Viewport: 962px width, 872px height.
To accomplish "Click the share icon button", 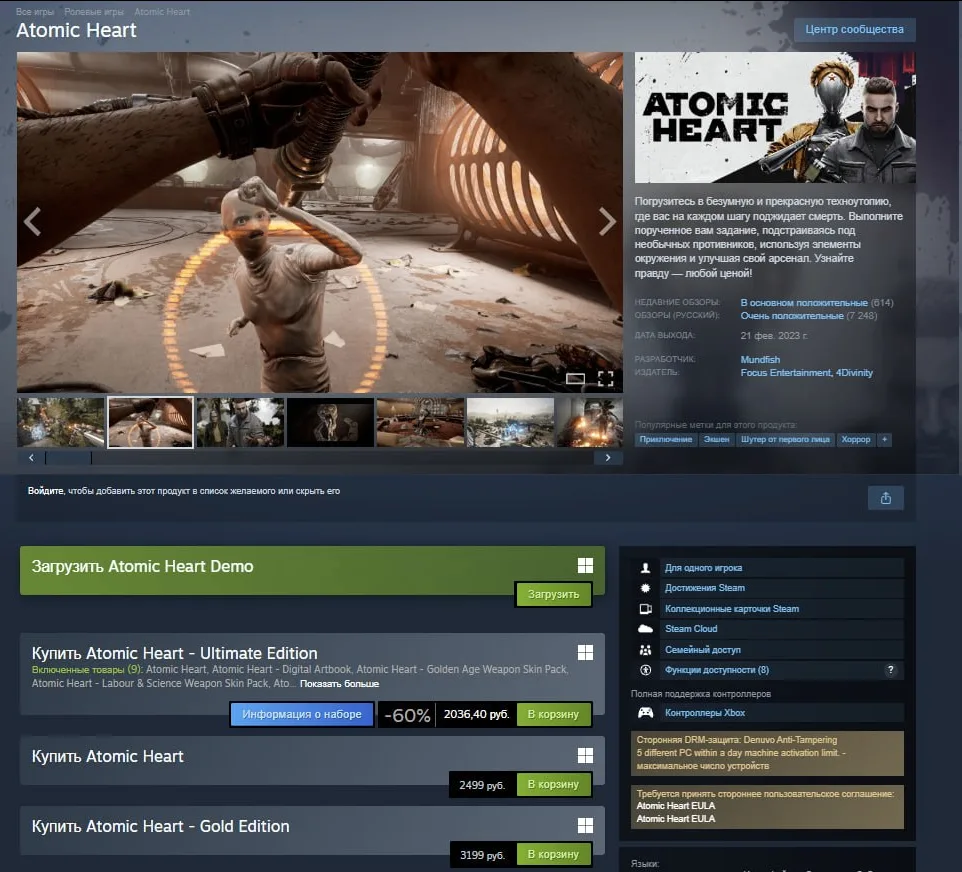I will click(885, 498).
